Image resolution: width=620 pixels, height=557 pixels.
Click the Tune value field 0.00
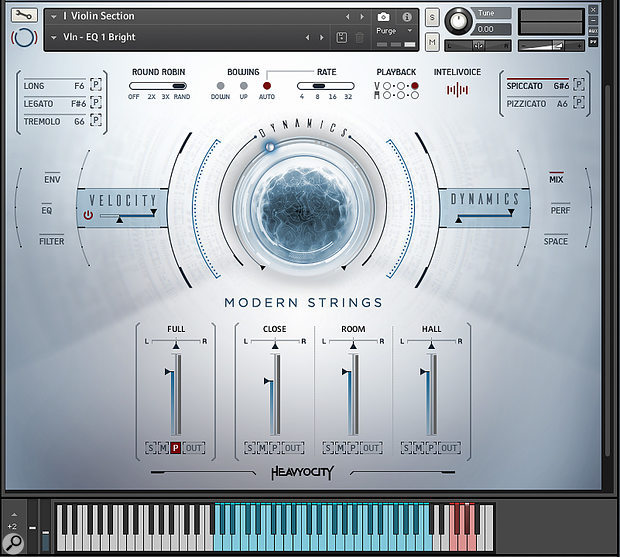click(493, 29)
